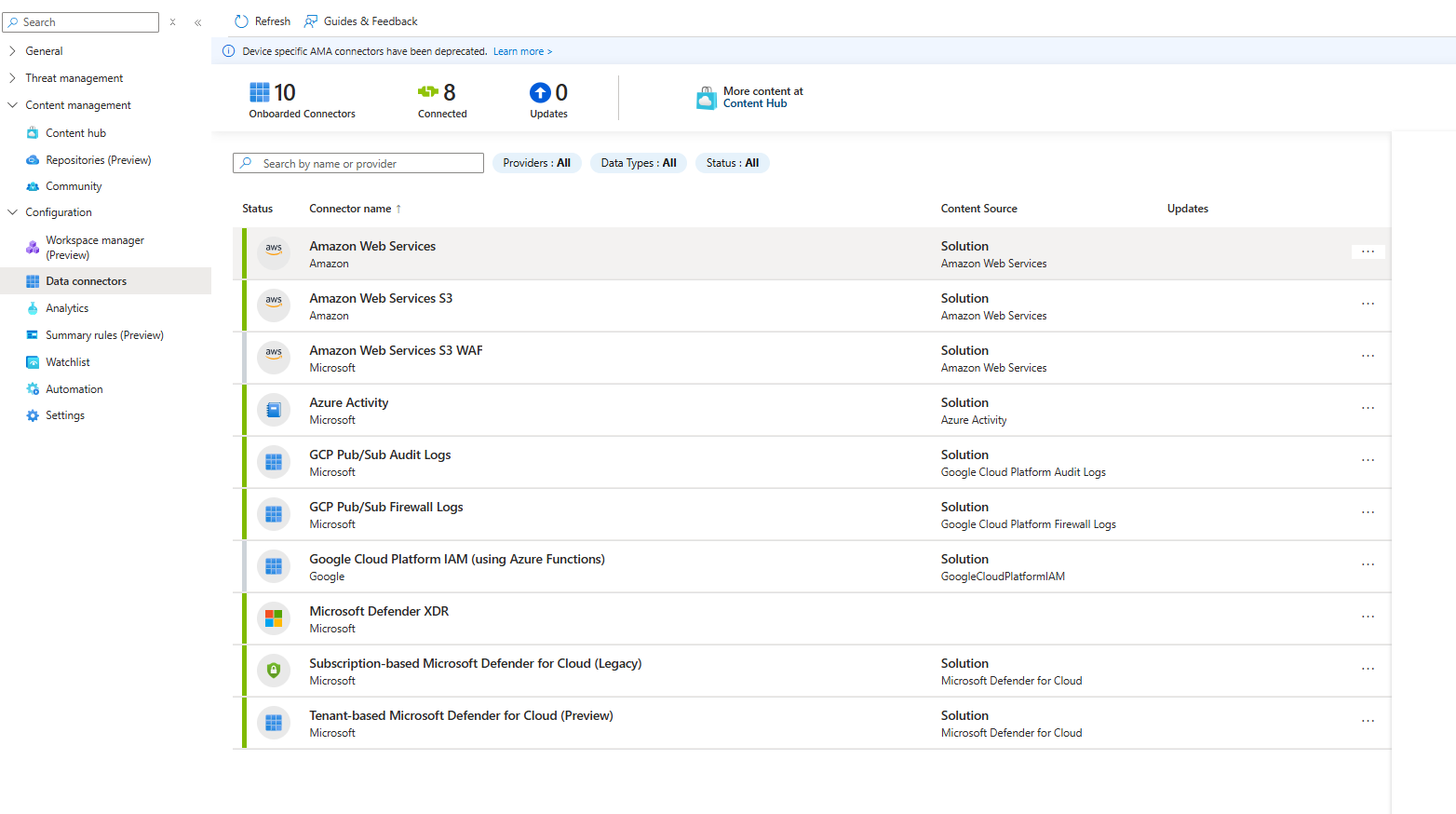The image size is (1456, 814).
Task: Open the Automation page
Action: pyautogui.click(x=74, y=389)
